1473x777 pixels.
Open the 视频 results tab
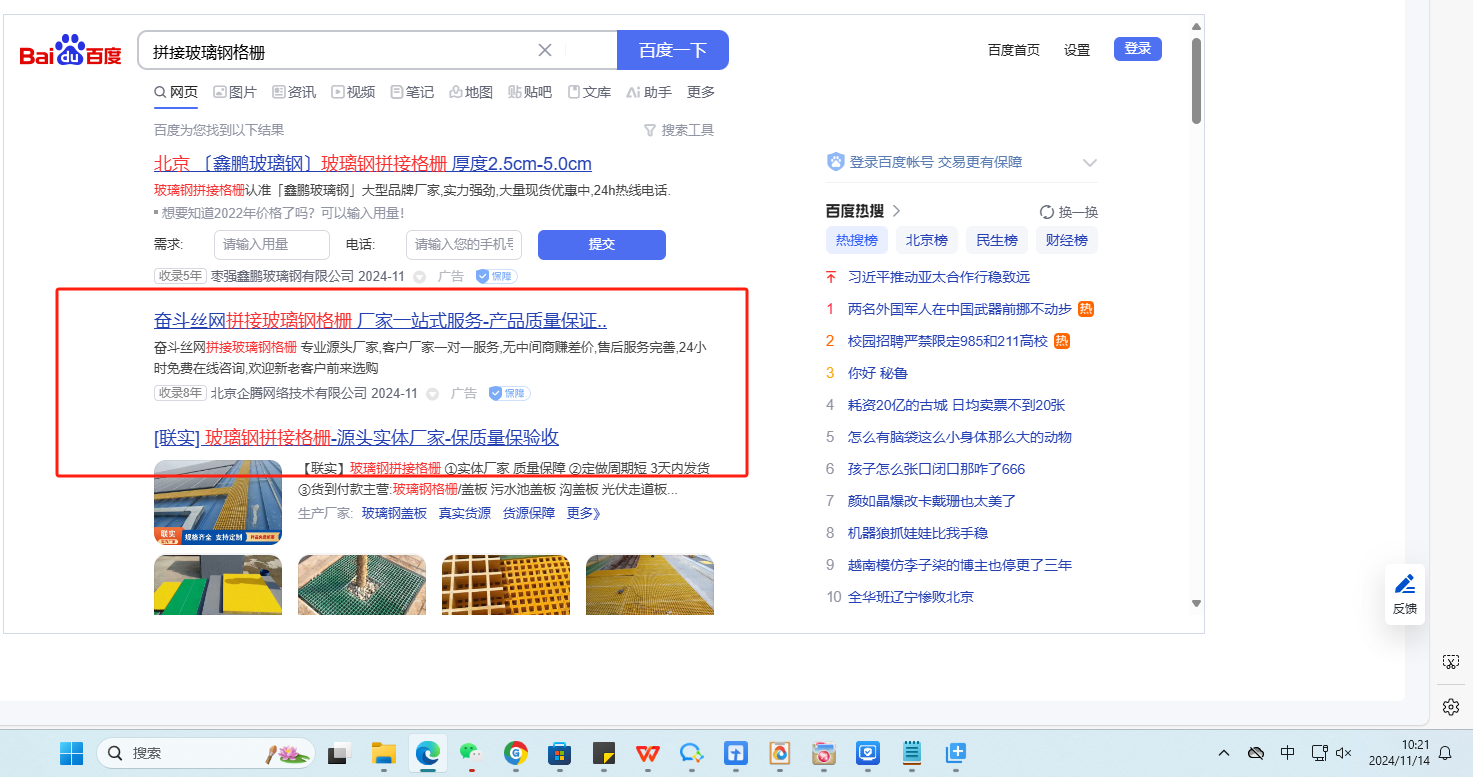tap(353, 92)
